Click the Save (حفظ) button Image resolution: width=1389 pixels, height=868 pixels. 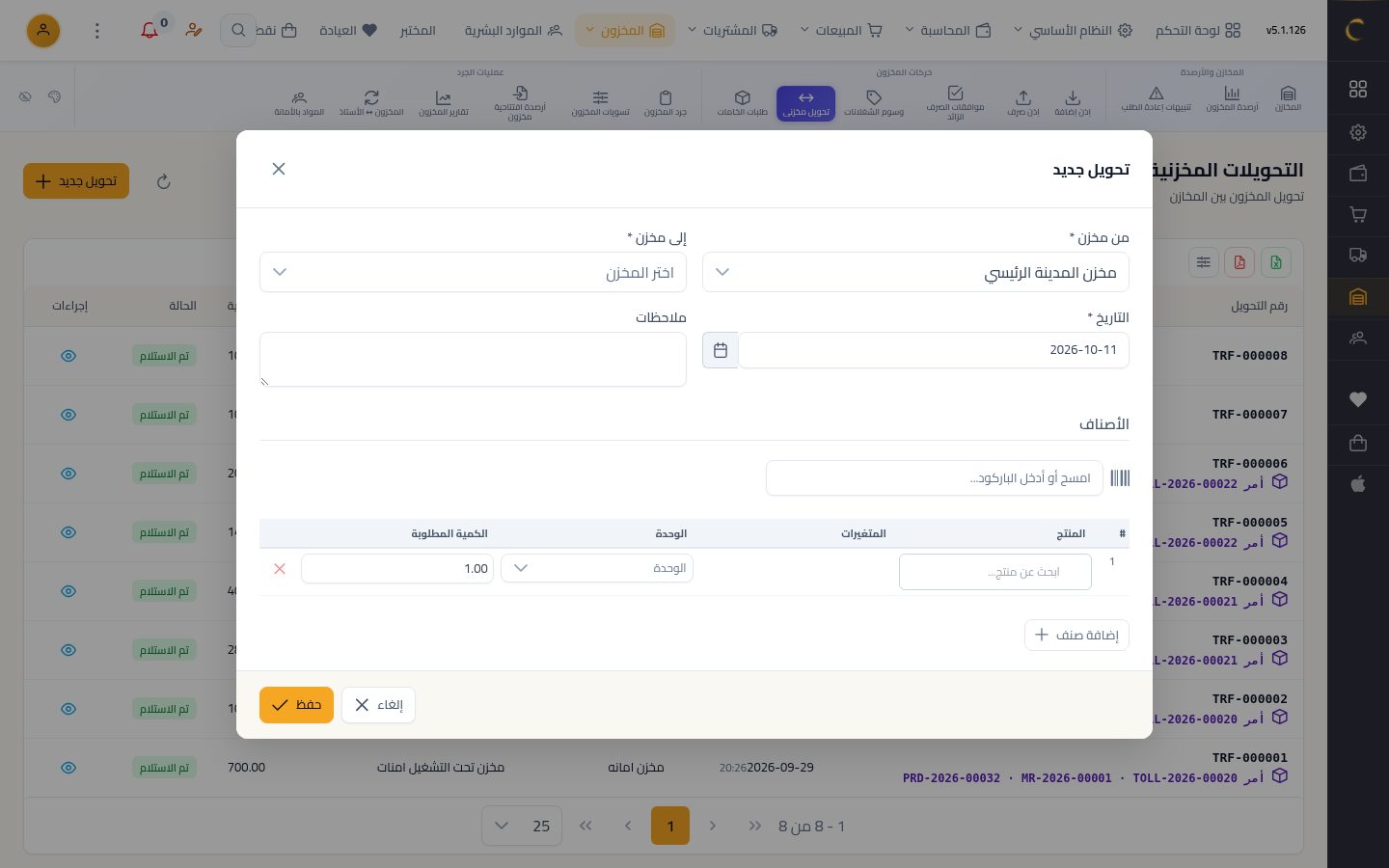[296, 705]
